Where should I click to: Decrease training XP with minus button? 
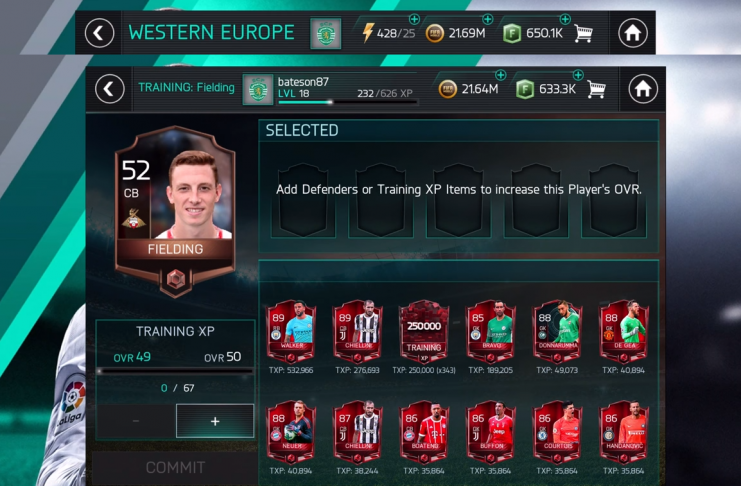coord(136,421)
